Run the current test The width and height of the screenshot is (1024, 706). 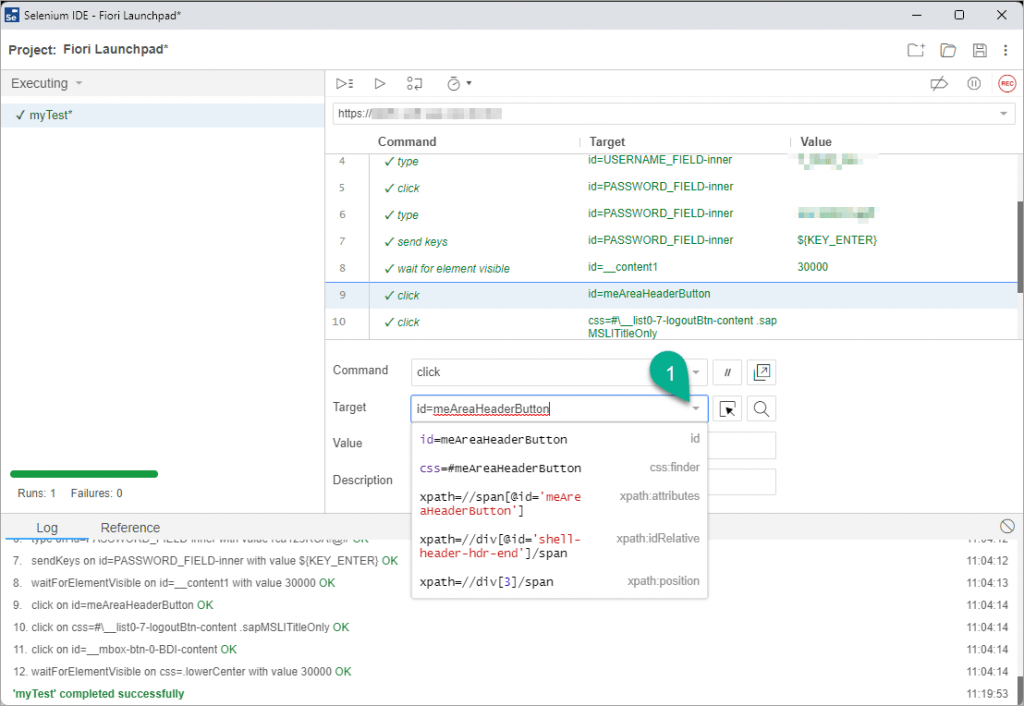(x=379, y=84)
